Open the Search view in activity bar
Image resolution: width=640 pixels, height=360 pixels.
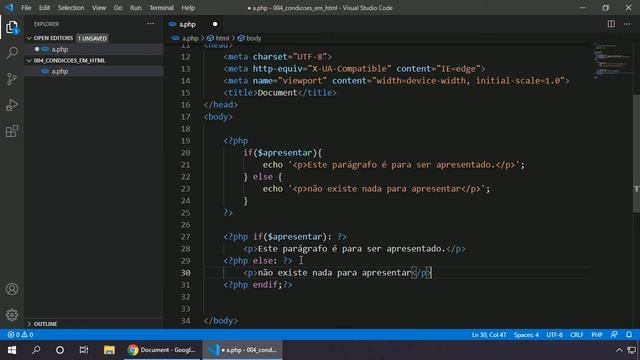[x=12, y=53]
